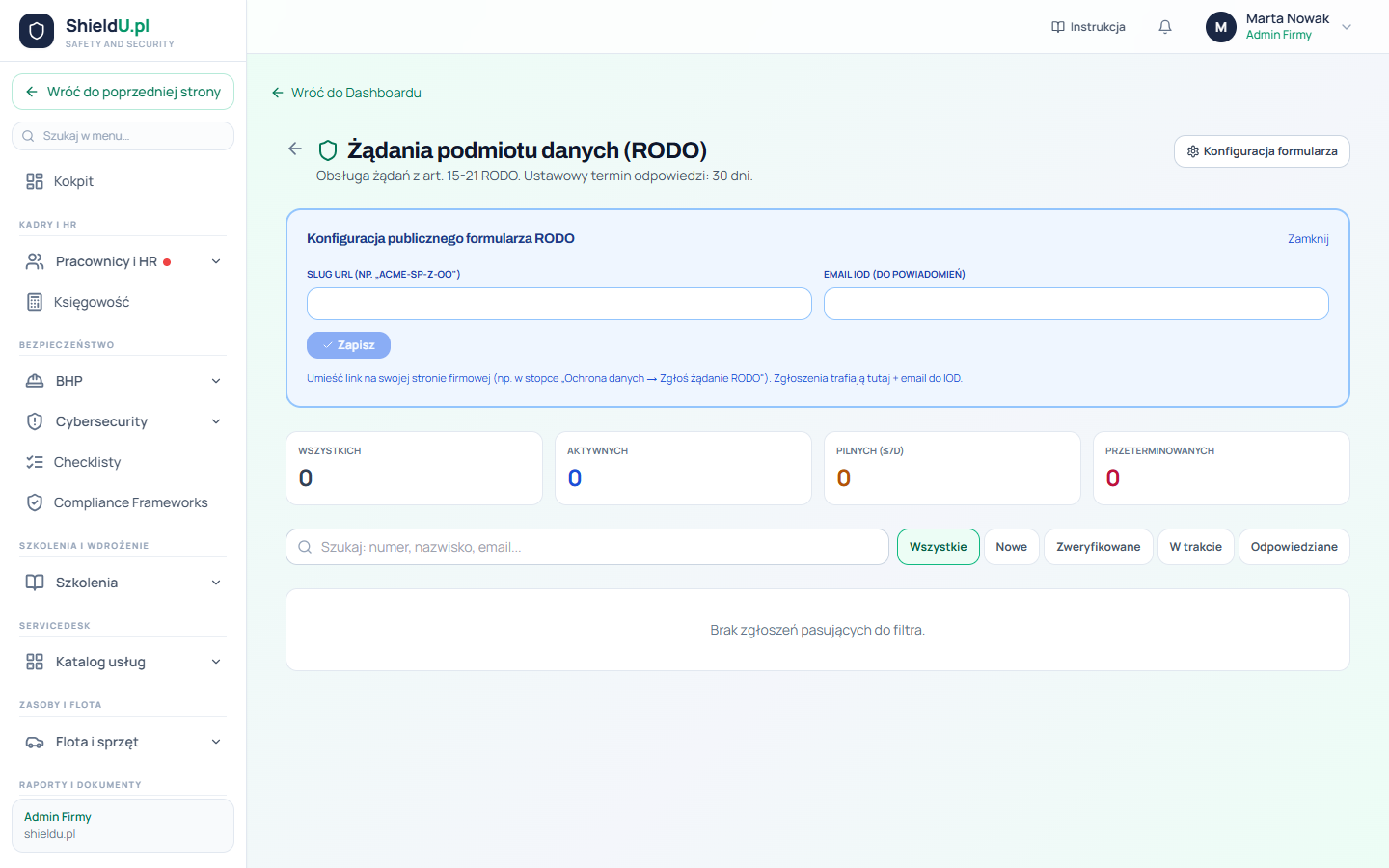
Task: Click back arrow beside the RODO heading
Action: pyautogui.click(x=295, y=149)
